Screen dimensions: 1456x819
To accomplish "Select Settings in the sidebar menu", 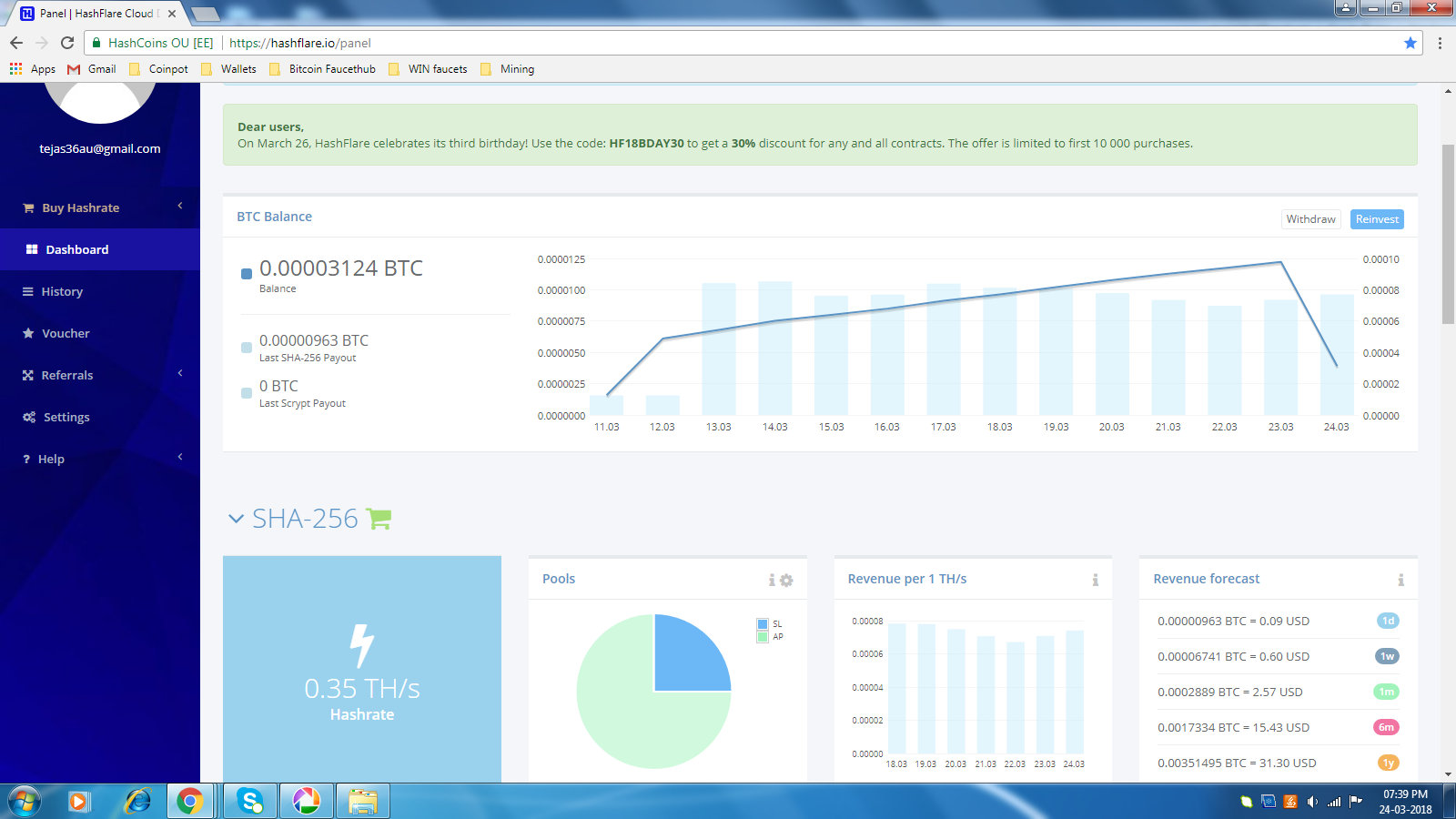I will tap(100, 417).
